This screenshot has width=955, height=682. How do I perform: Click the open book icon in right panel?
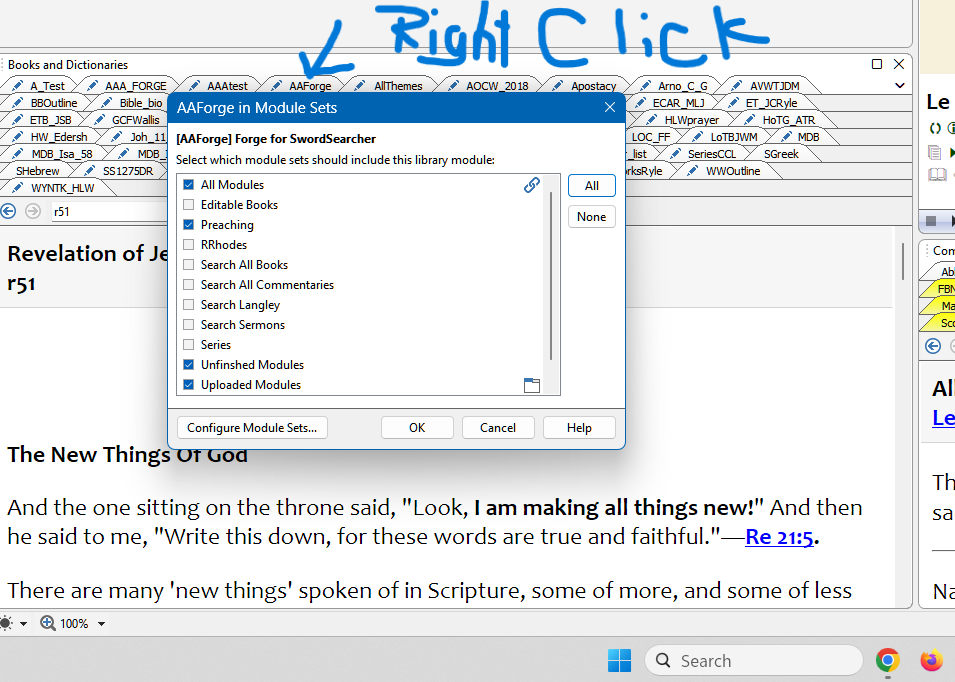937,175
